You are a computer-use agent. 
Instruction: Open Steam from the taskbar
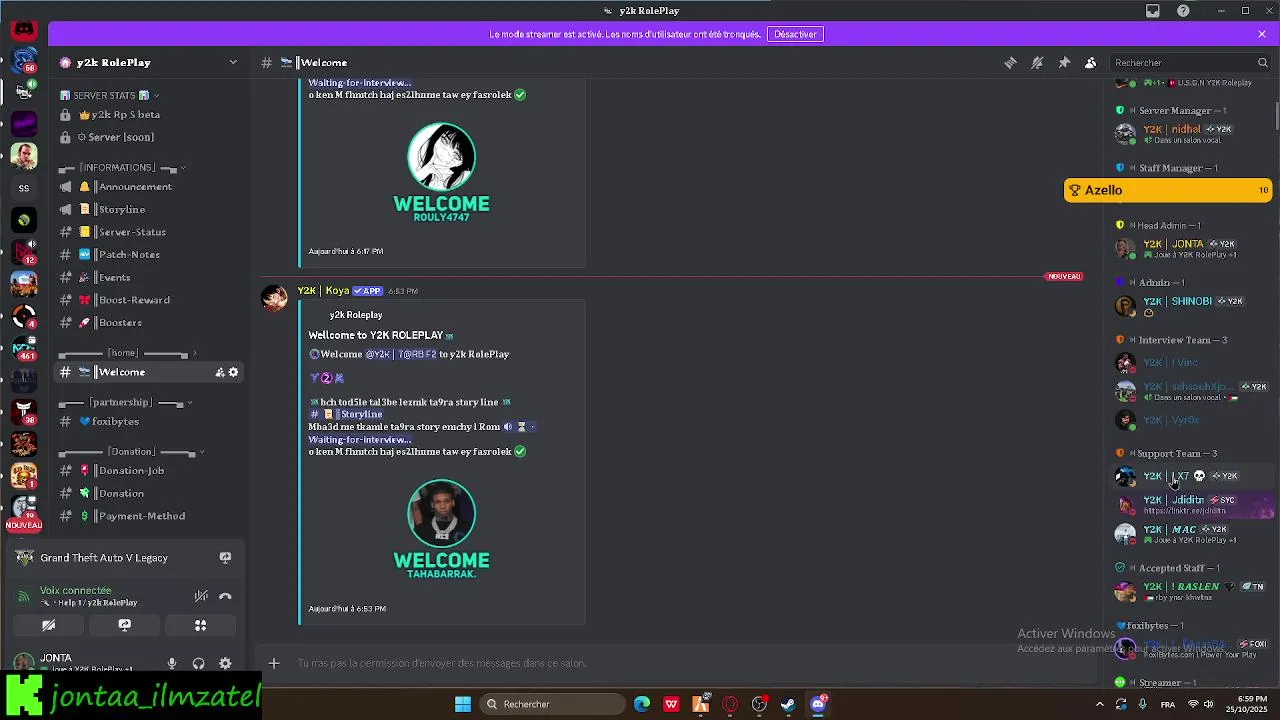click(x=788, y=704)
